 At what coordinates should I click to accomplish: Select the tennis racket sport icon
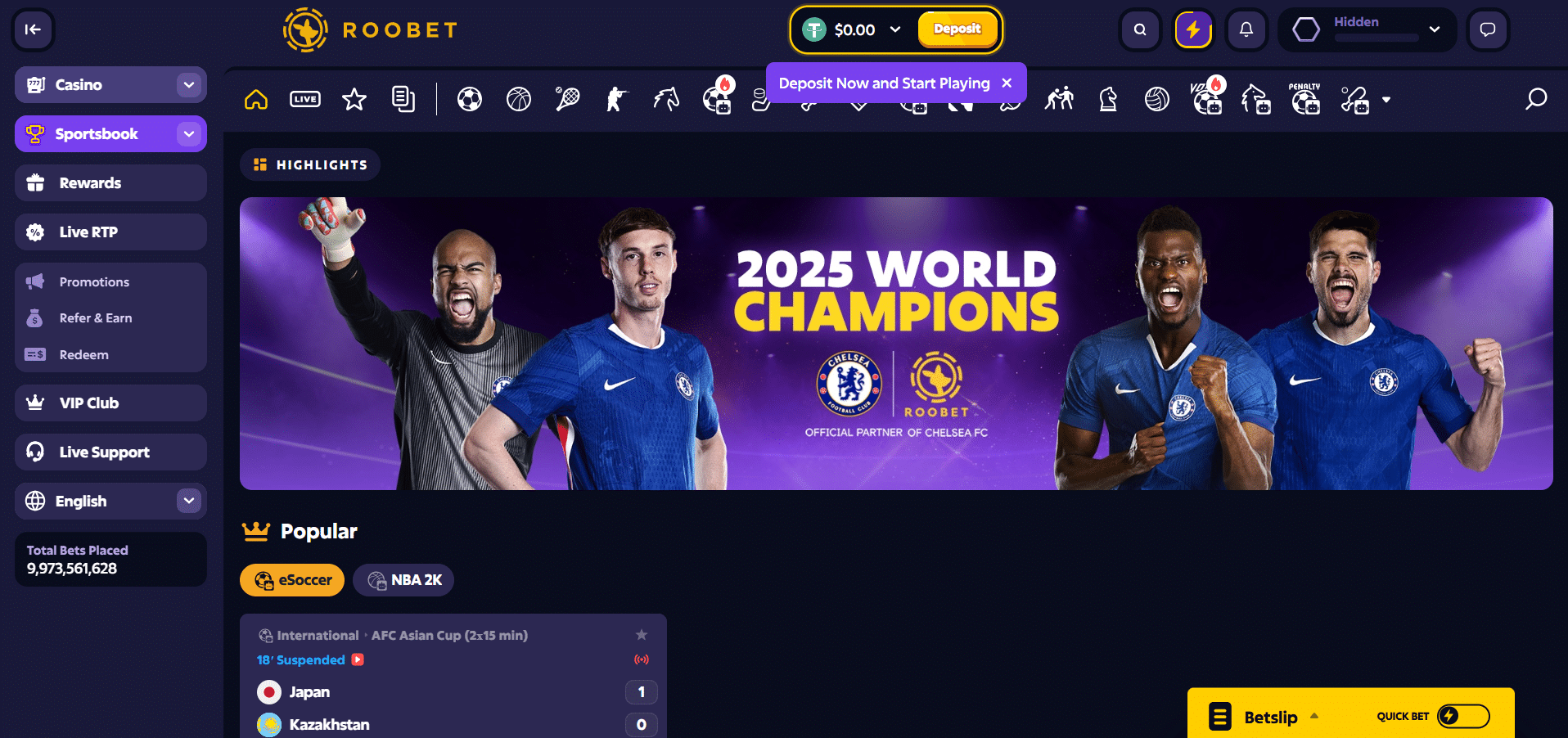coord(567,99)
